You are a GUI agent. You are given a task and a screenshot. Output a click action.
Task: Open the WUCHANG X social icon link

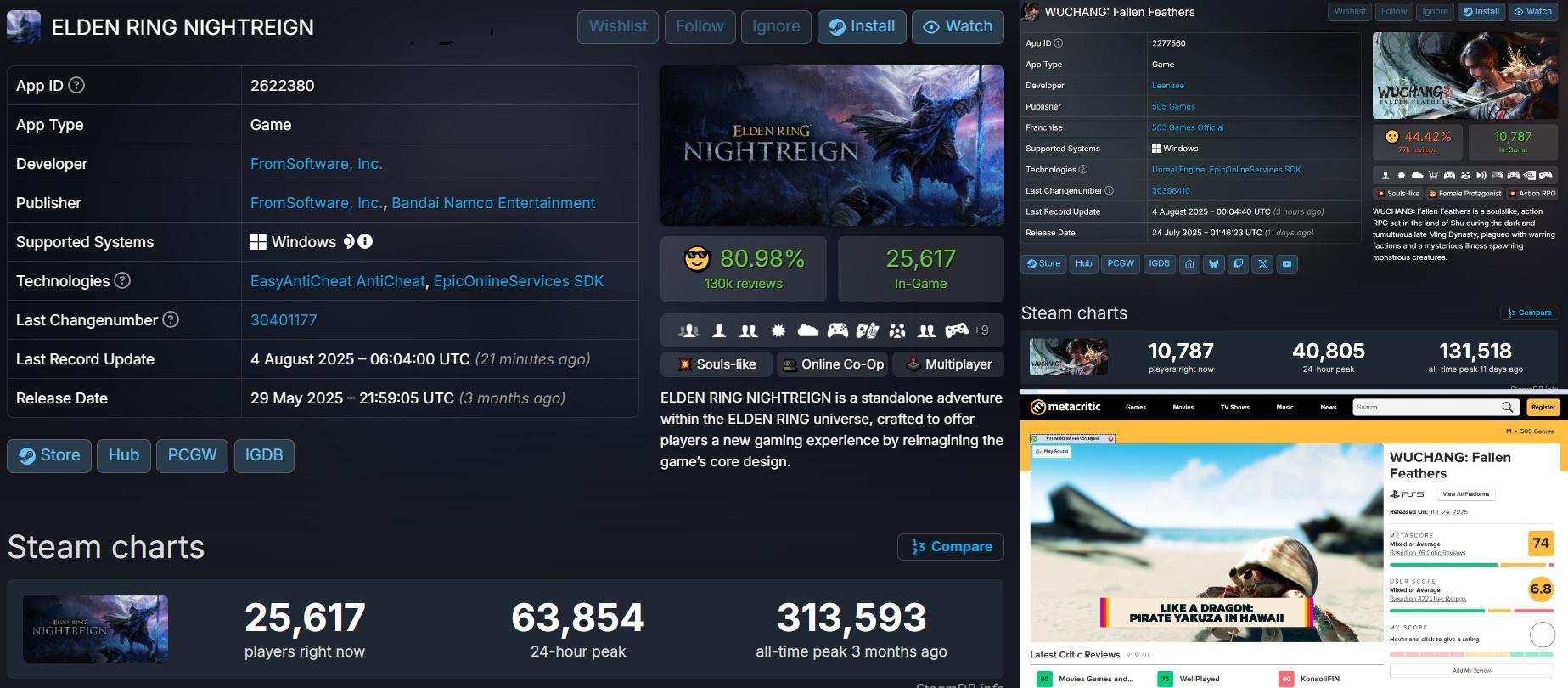coord(1263,264)
